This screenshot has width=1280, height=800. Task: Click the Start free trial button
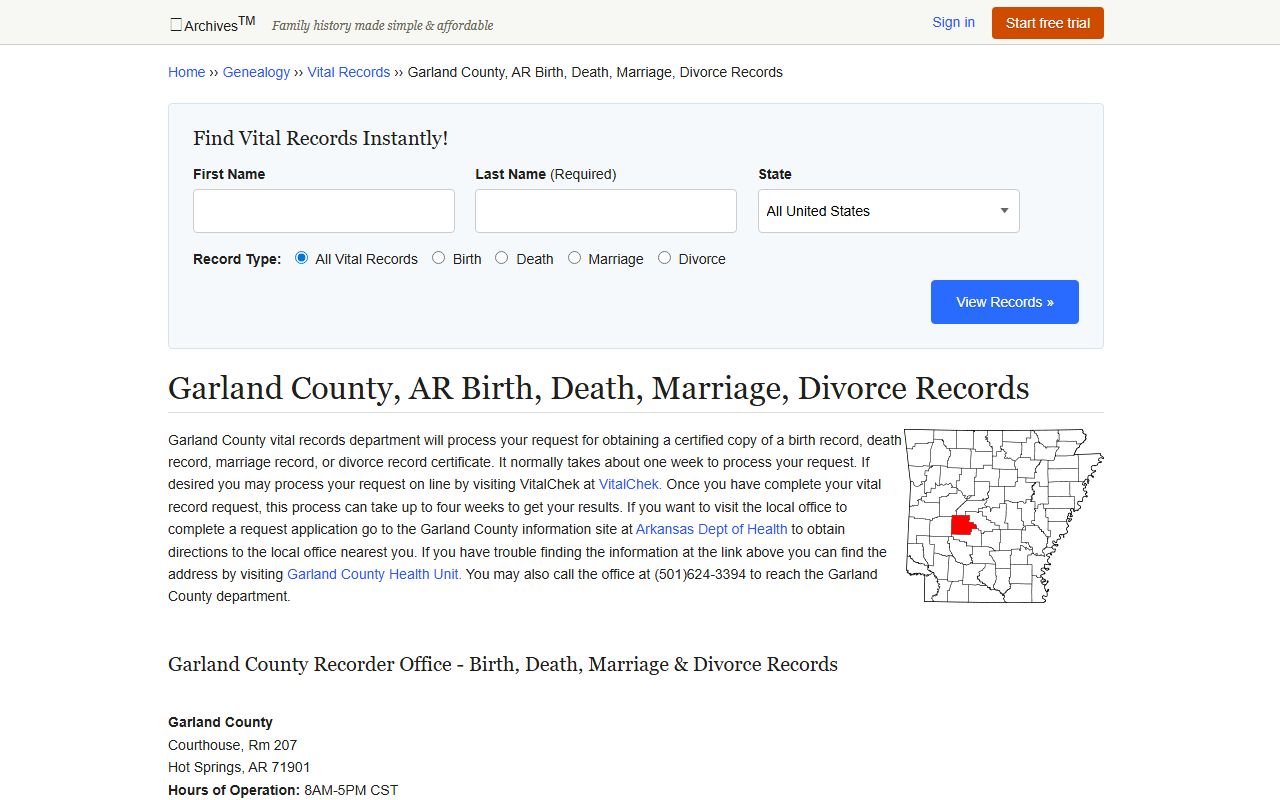(1047, 23)
